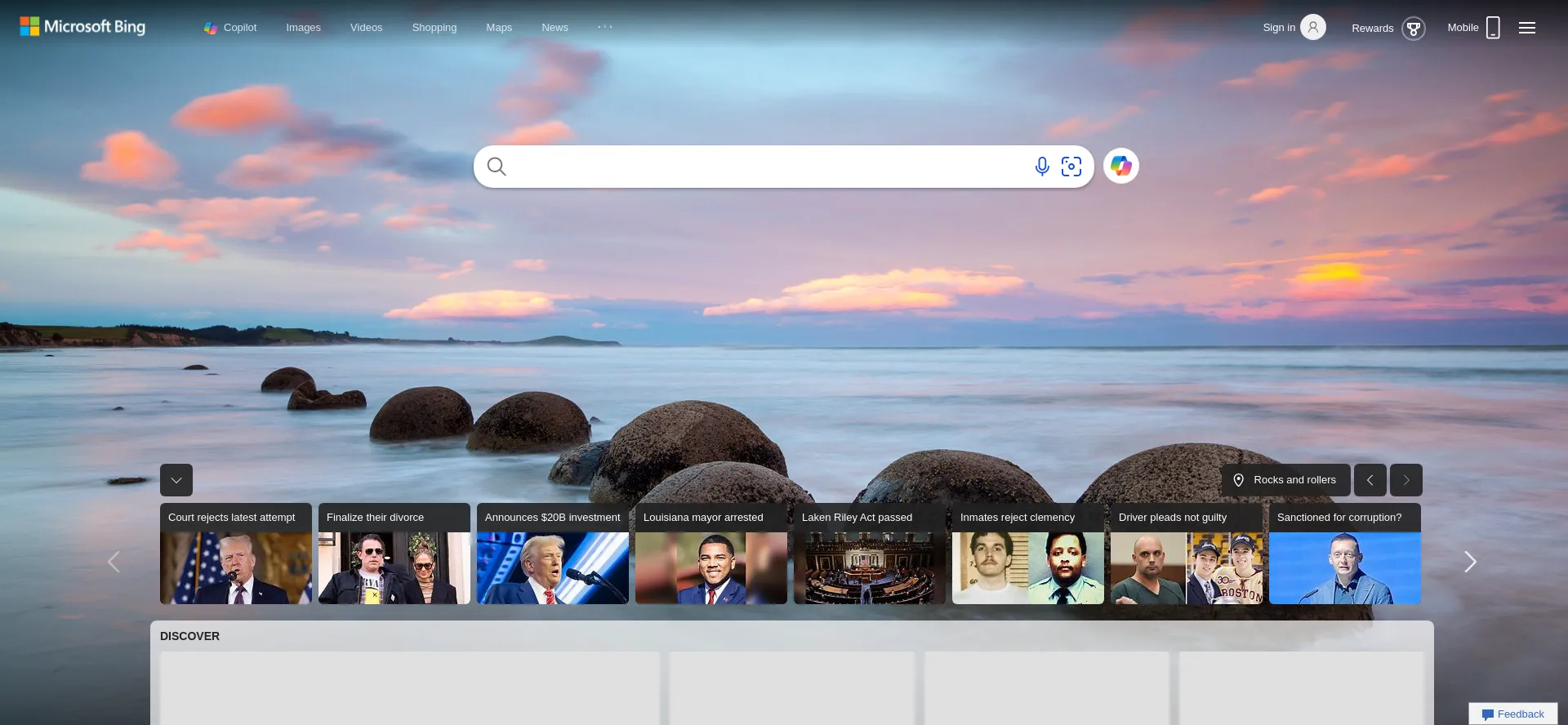Open Louisiana mayor arrested news card
Viewport: 1568px width, 725px height.
coord(710,554)
